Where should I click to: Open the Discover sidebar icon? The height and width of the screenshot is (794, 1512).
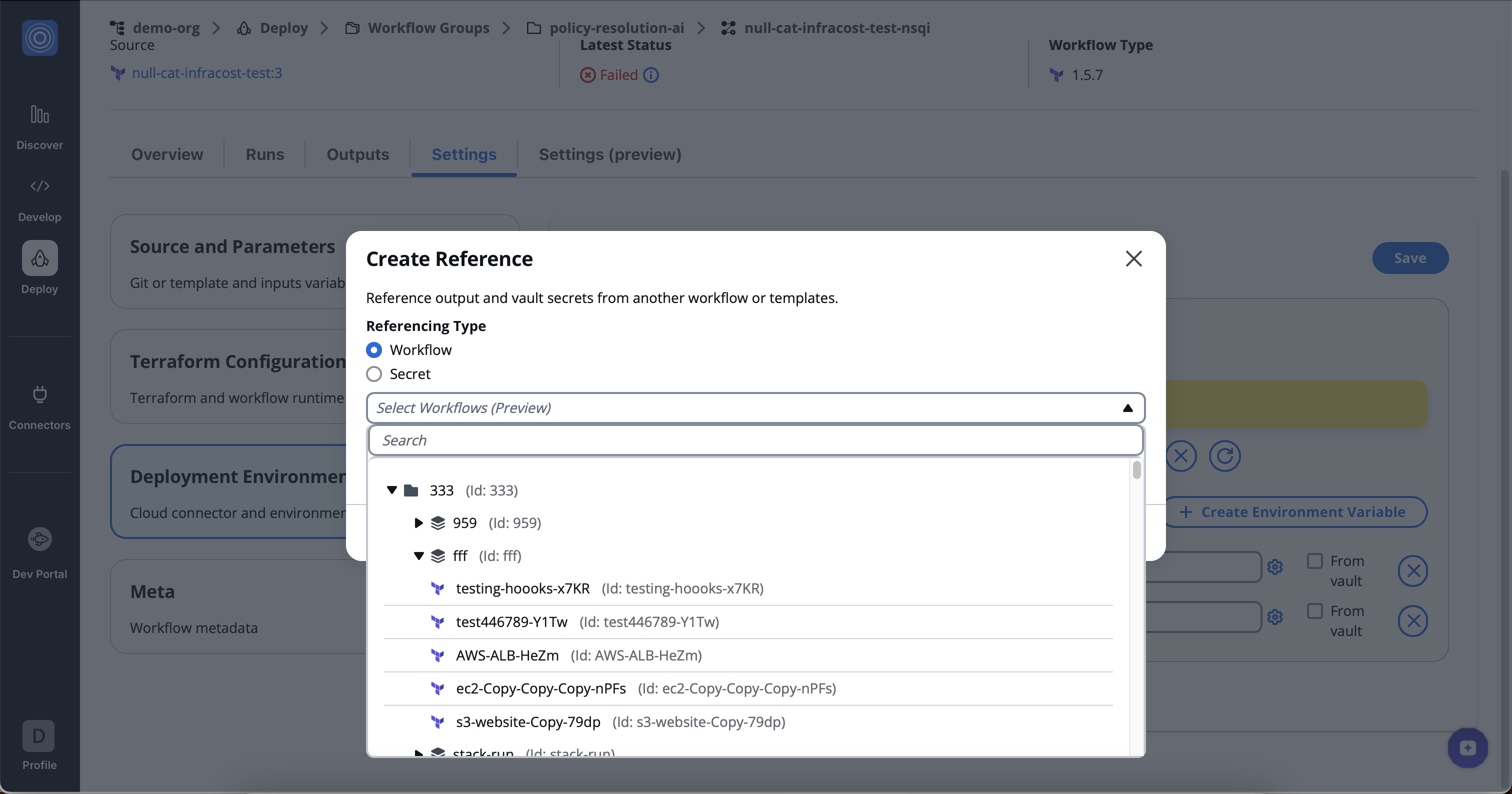pos(39,114)
